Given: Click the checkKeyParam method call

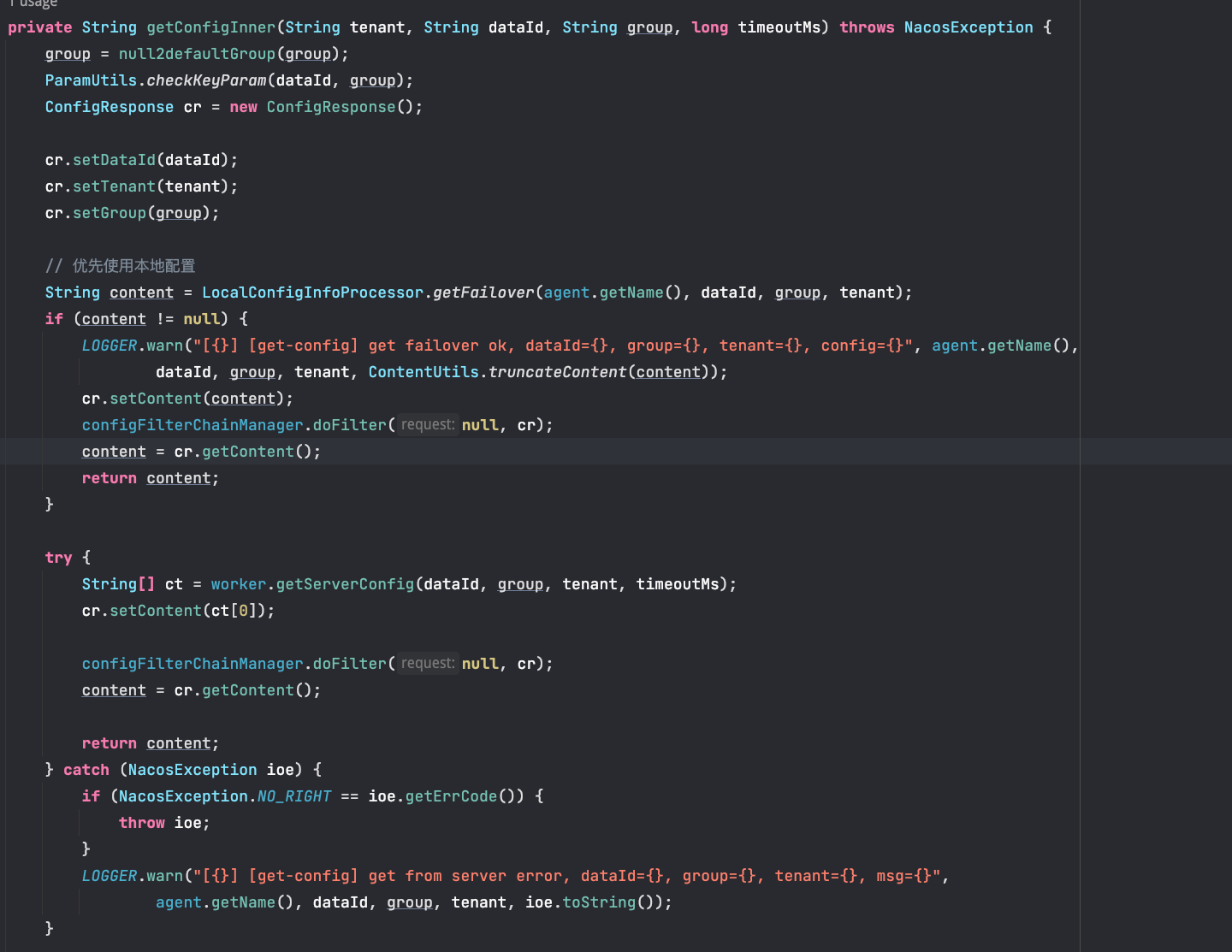Looking at the screenshot, I should [206, 80].
